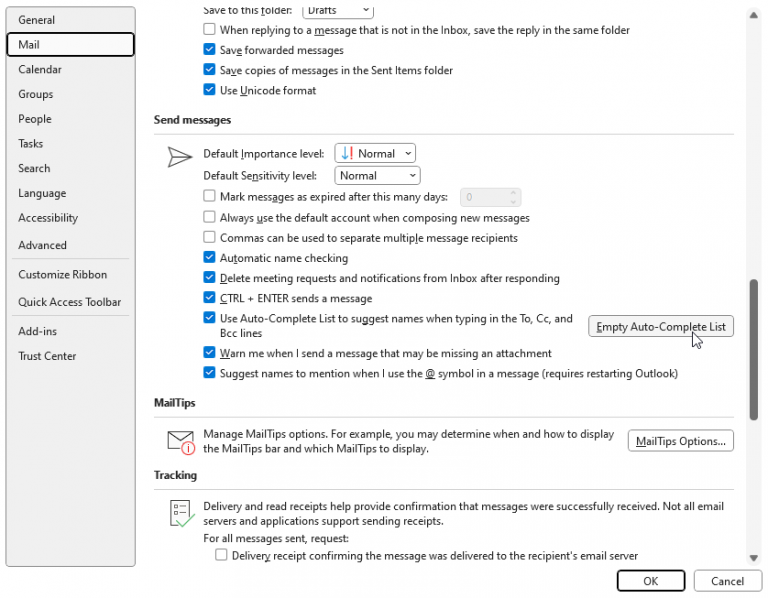The image size is (768, 598).
Task: Open Customize Ribbon settings
Action: [71, 274]
